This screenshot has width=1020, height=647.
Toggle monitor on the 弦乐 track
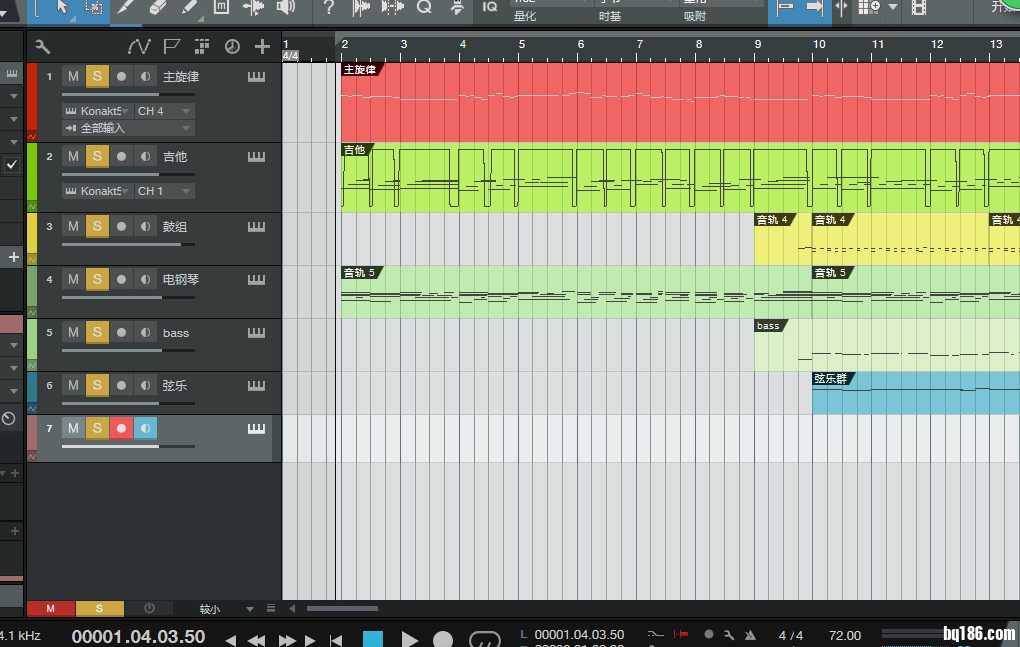(145, 385)
